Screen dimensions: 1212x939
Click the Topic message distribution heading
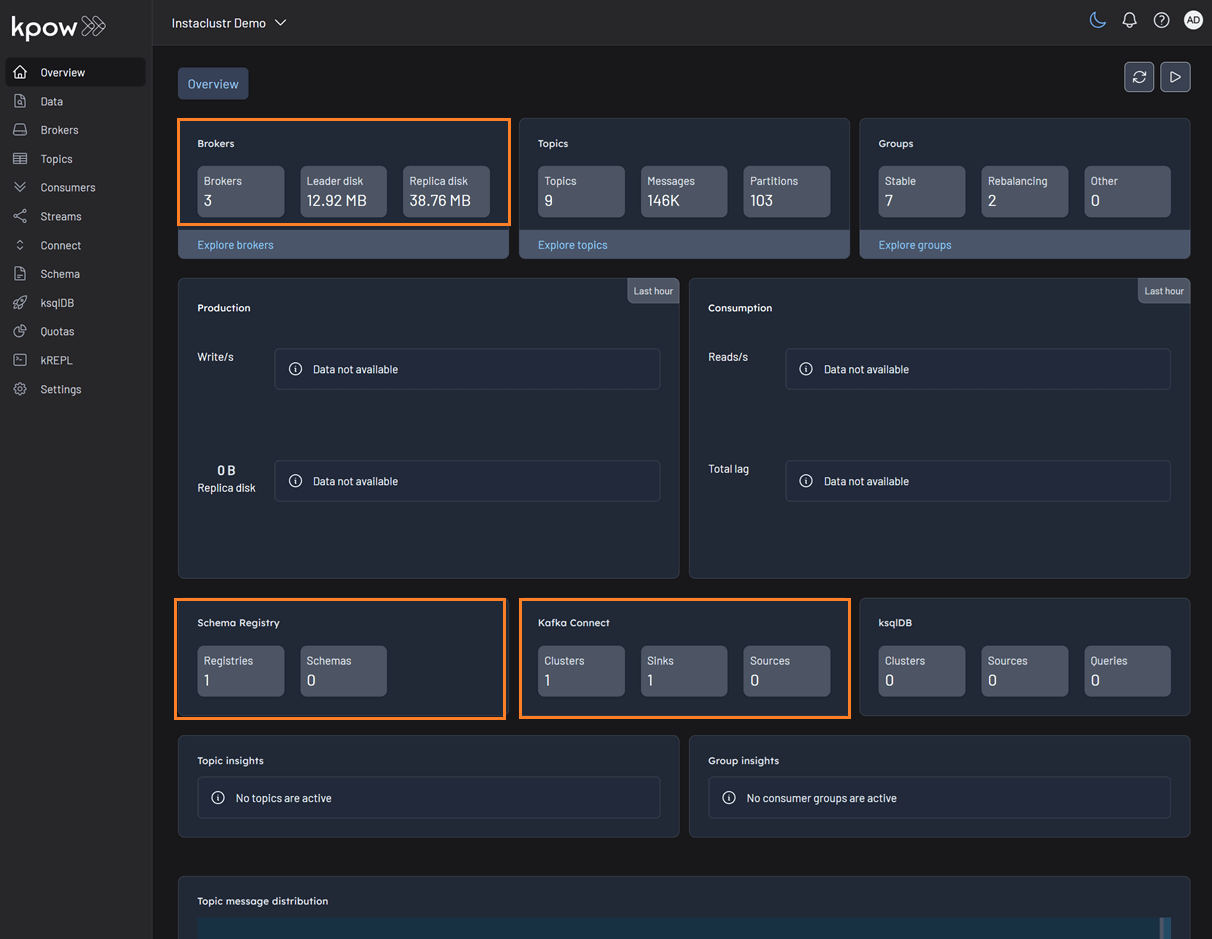263,901
